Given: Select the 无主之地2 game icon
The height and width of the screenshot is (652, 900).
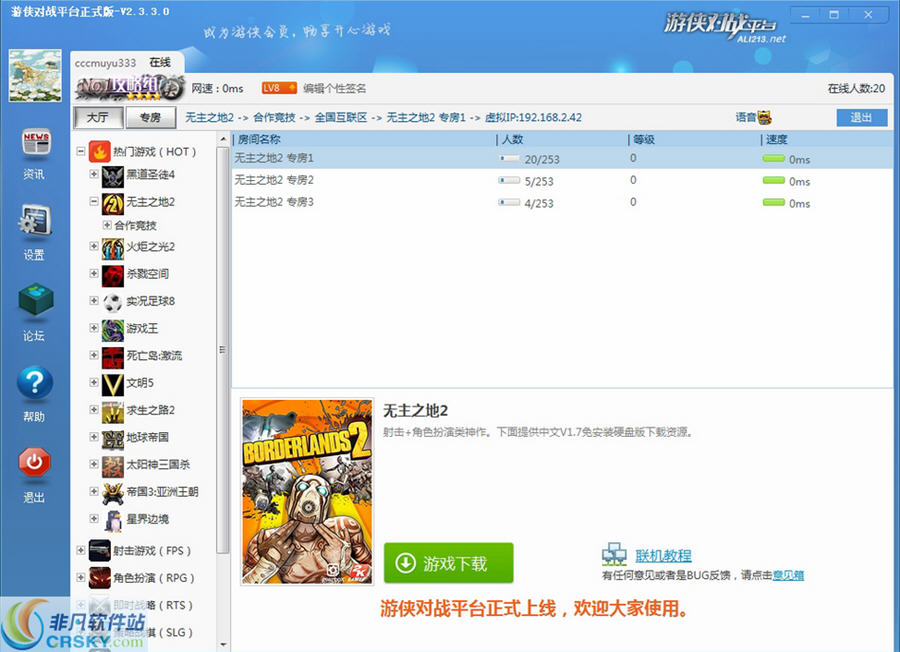Looking at the screenshot, I should tap(112, 203).
